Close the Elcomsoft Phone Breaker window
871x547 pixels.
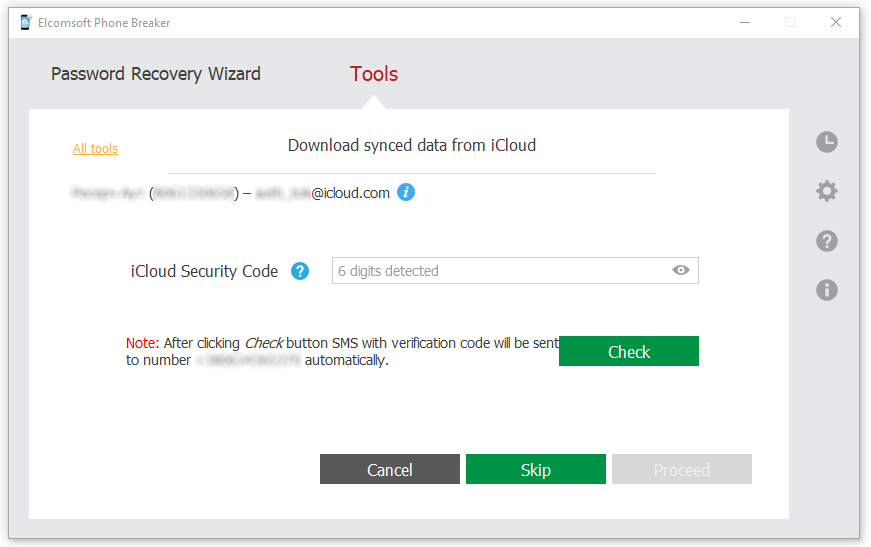[836, 22]
